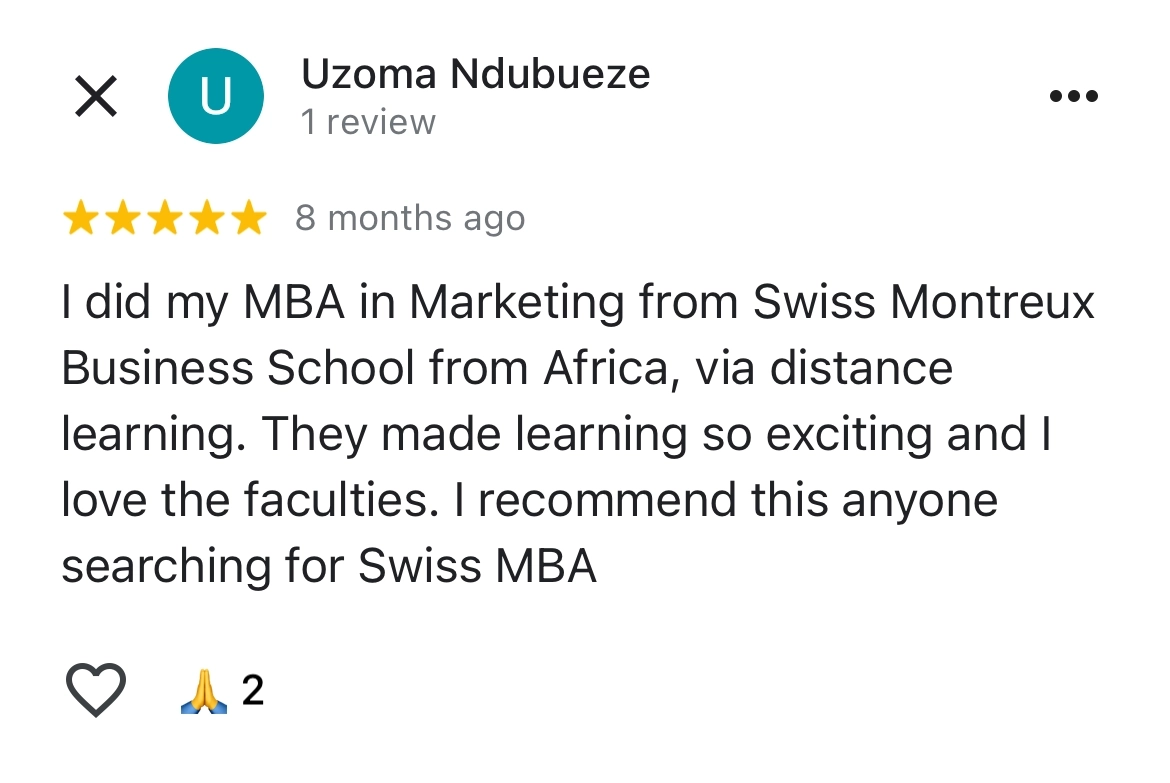
Task: Click the "1 review" count link
Action: (368, 122)
